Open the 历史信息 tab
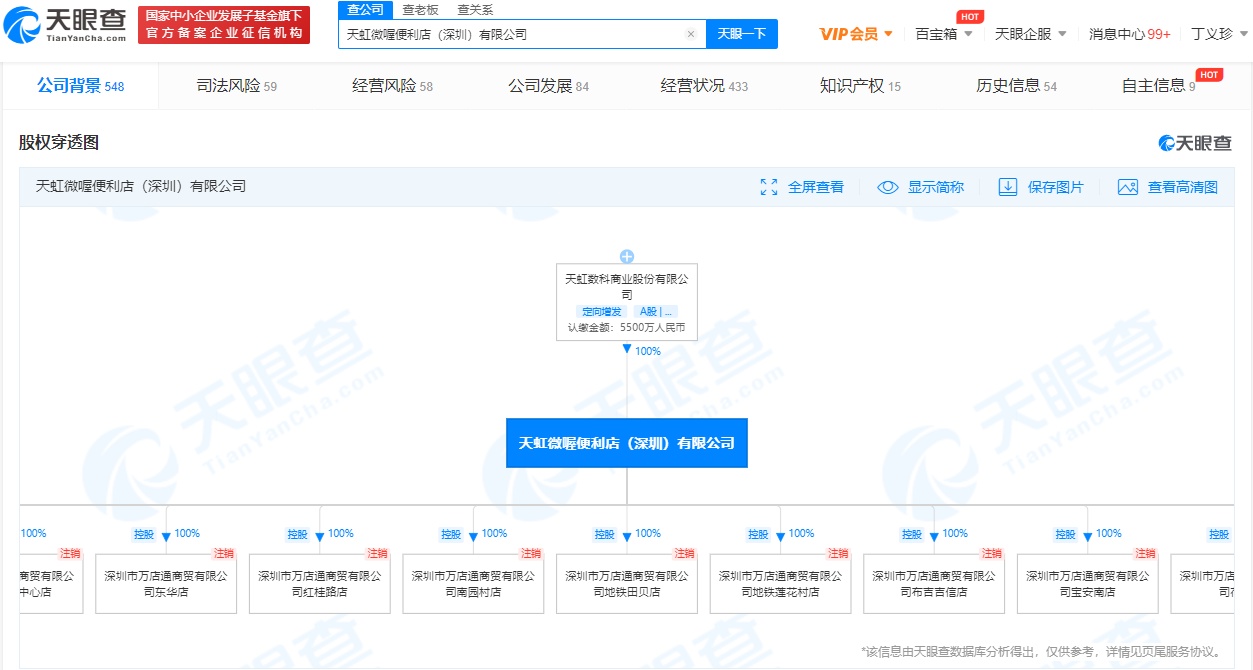Viewport: 1253px width, 670px height. [1017, 86]
